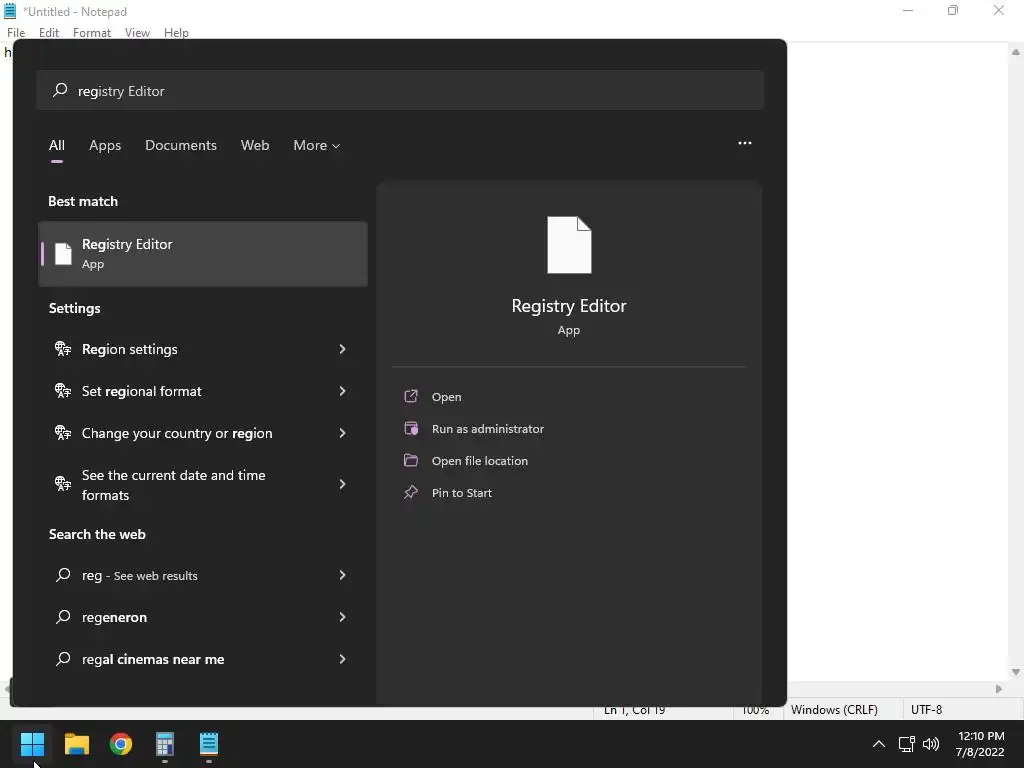Click the Set regional format icon
The height and width of the screenshot is (768, 1024).
tap(63, 391)
